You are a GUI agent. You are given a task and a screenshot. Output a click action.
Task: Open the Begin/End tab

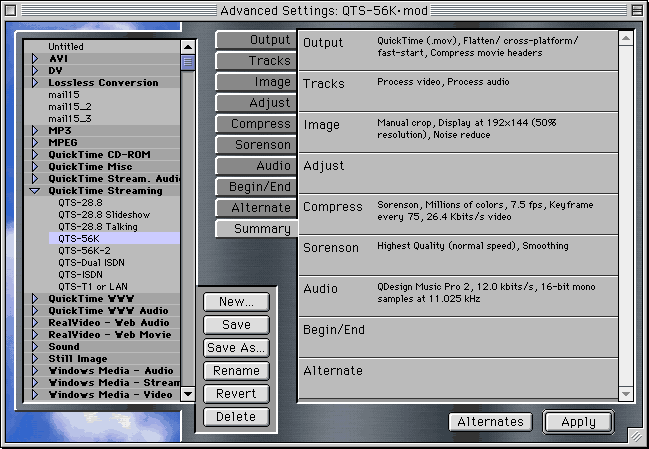256,187
